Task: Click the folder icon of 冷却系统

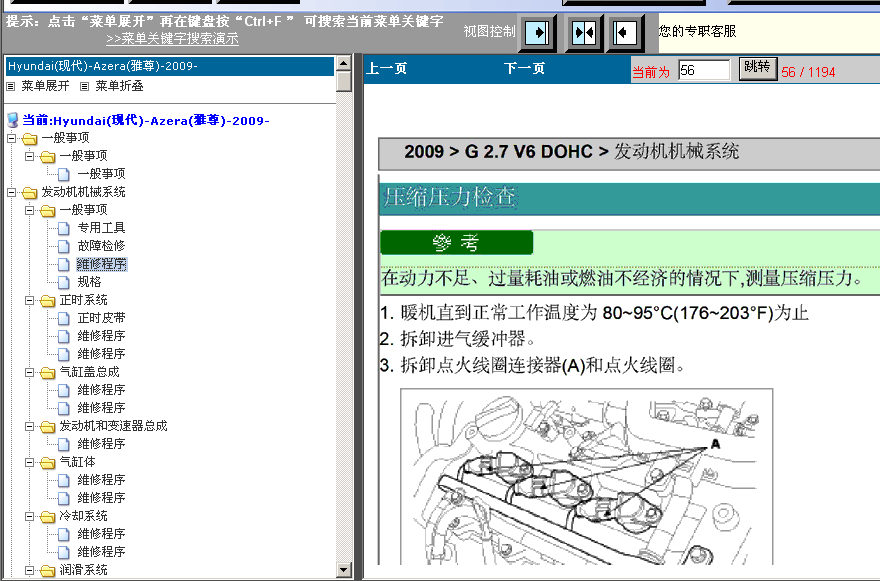Action: click(48, 516)
